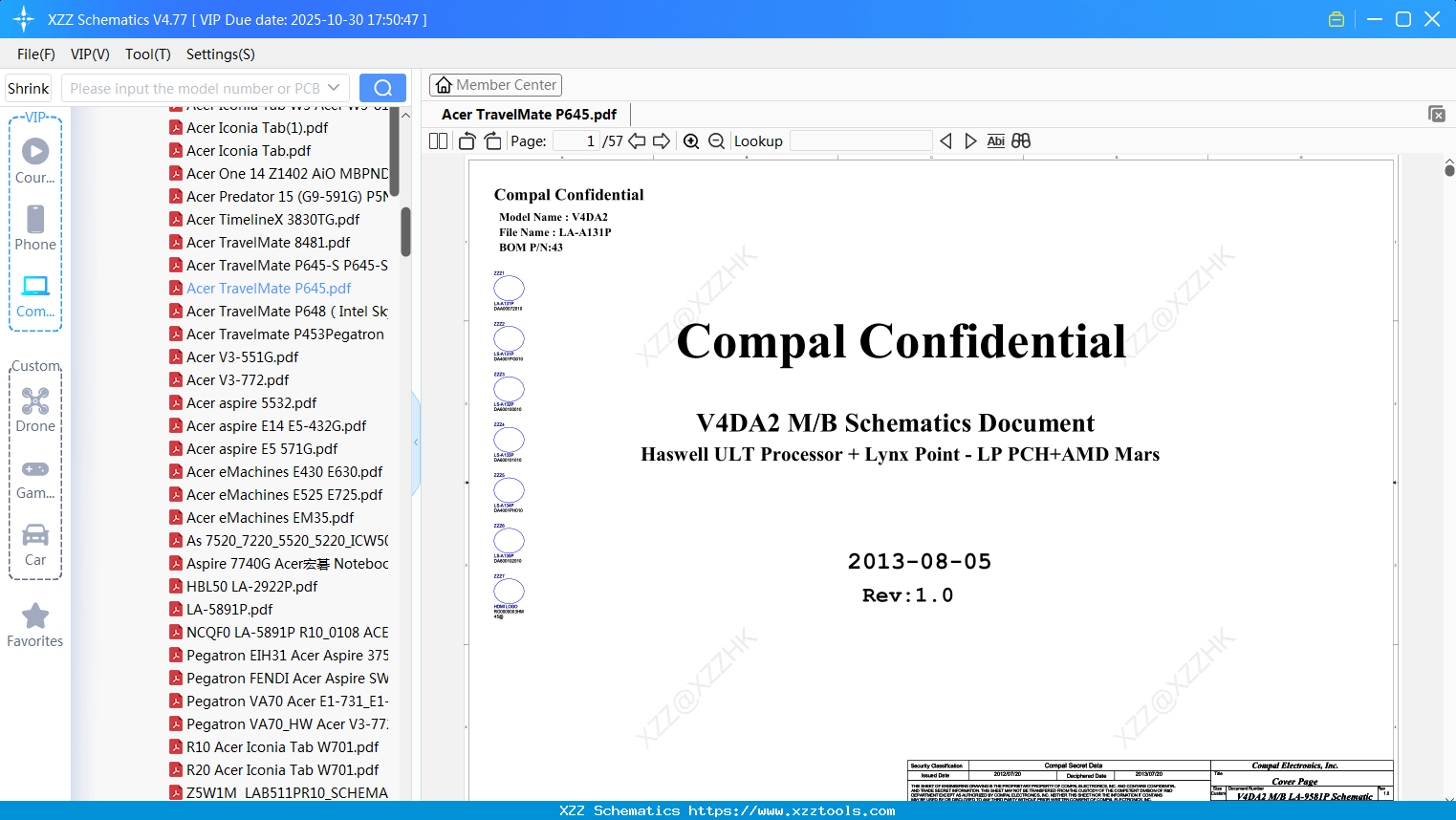
Task: Open Acer aspire E5 571G.pdf
Action: (x=253, y=449)
